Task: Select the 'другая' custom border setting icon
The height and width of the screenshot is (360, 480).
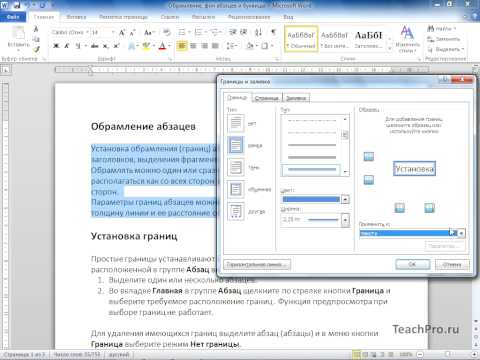Action: [236, 211]
